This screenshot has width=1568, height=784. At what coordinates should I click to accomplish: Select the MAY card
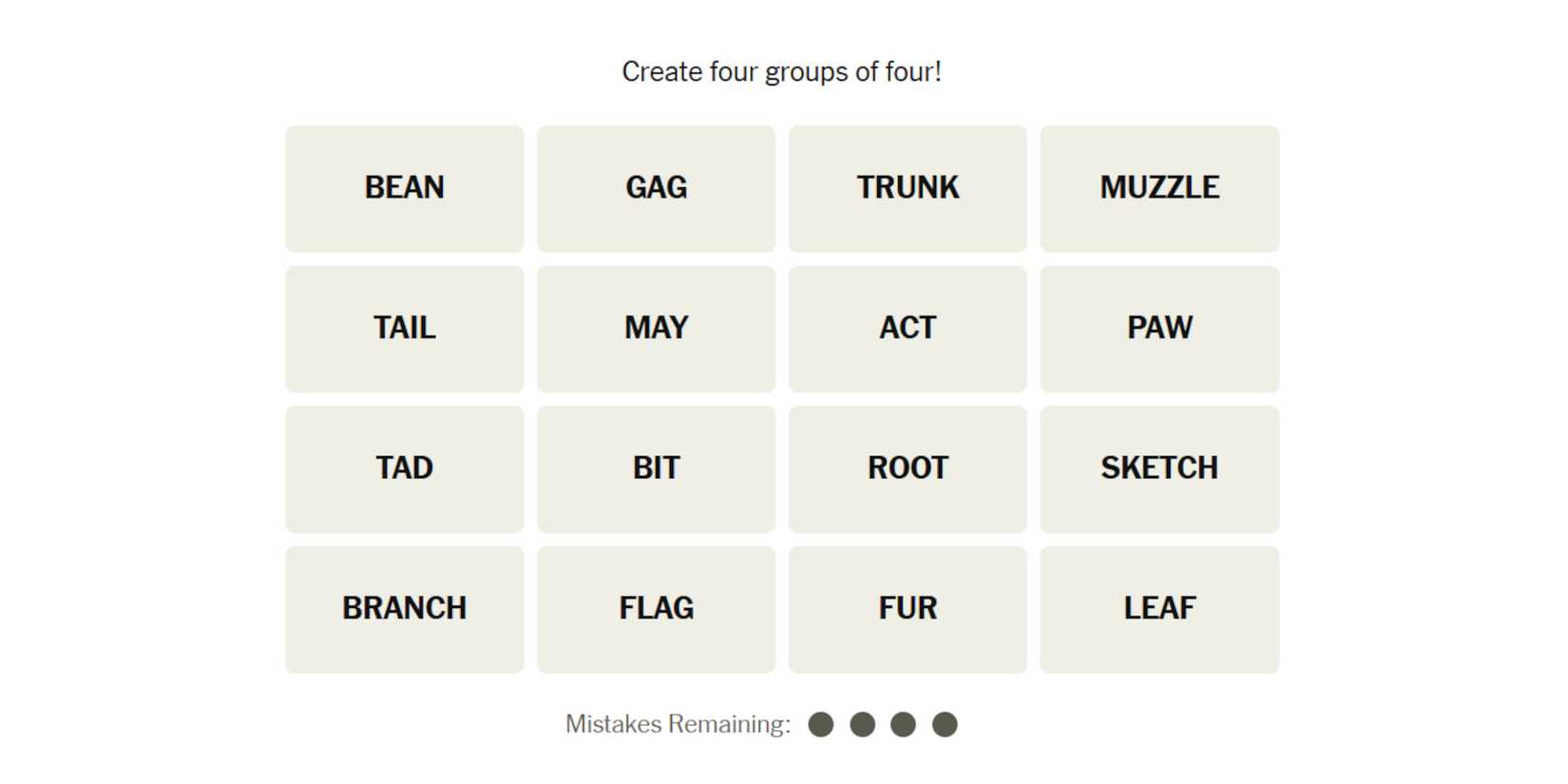[656, 328]
